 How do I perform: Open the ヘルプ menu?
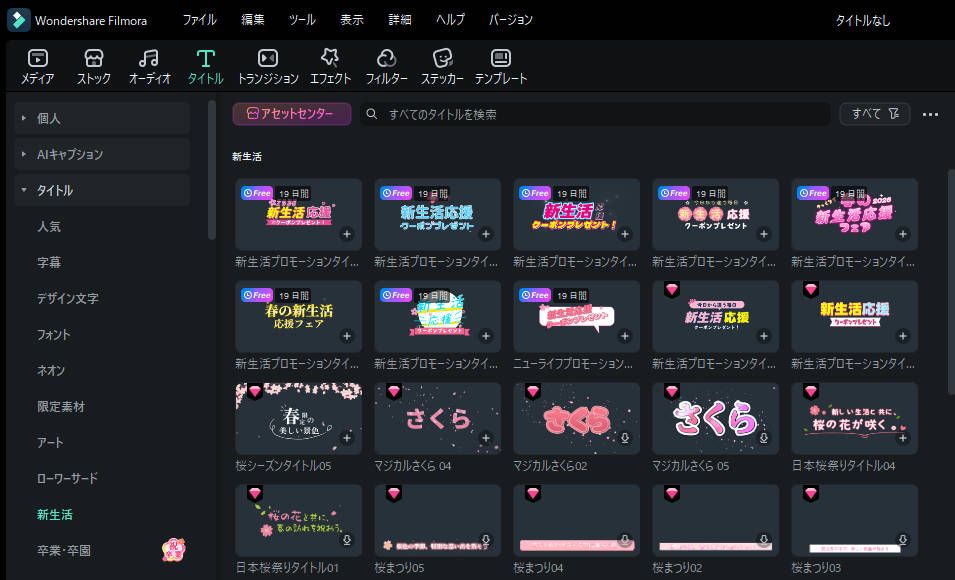click(x=450, y=19)
